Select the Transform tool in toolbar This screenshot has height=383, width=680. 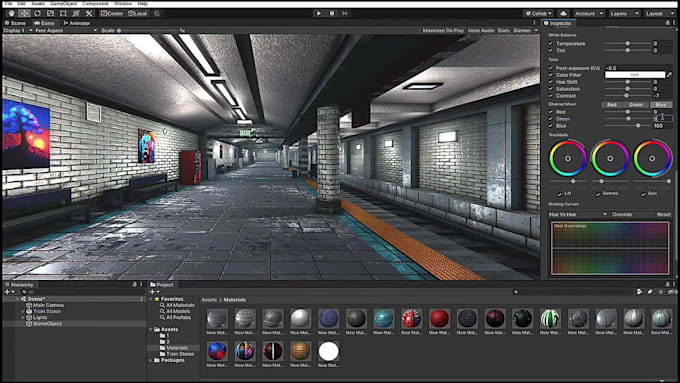click(76, 13)
